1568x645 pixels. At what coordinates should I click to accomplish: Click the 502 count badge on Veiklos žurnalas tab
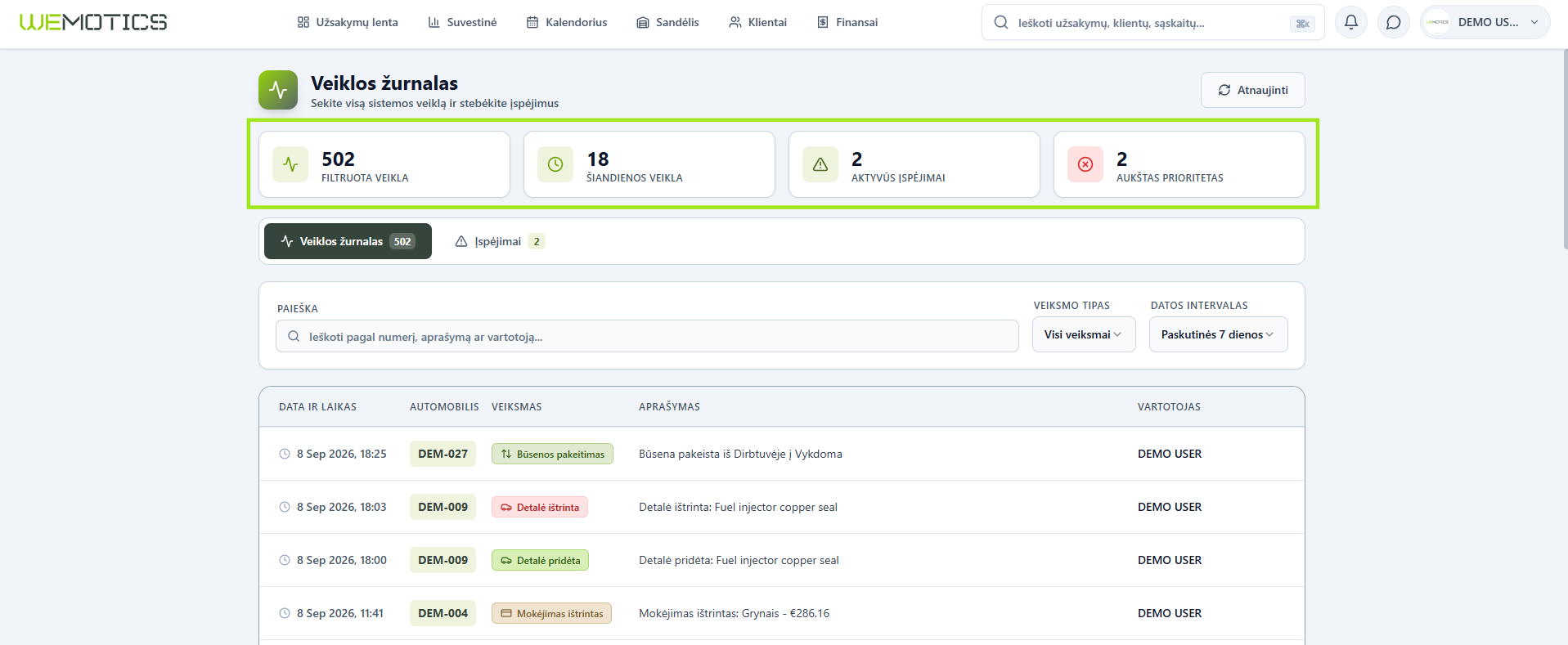402,241
